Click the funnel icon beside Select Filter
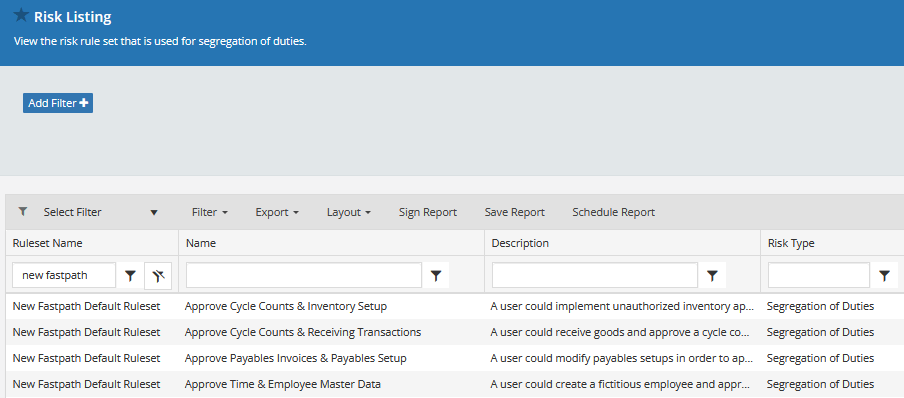The image size is (904, 398). pyautogui.click(x=22, y=212)
